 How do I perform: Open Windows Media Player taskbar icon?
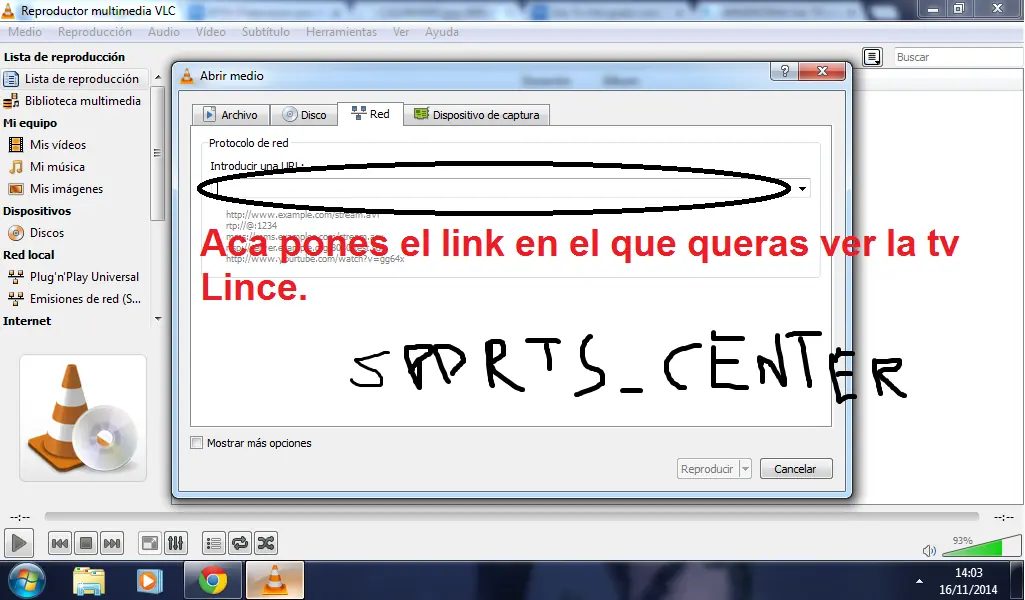click(x=149, y=580)
